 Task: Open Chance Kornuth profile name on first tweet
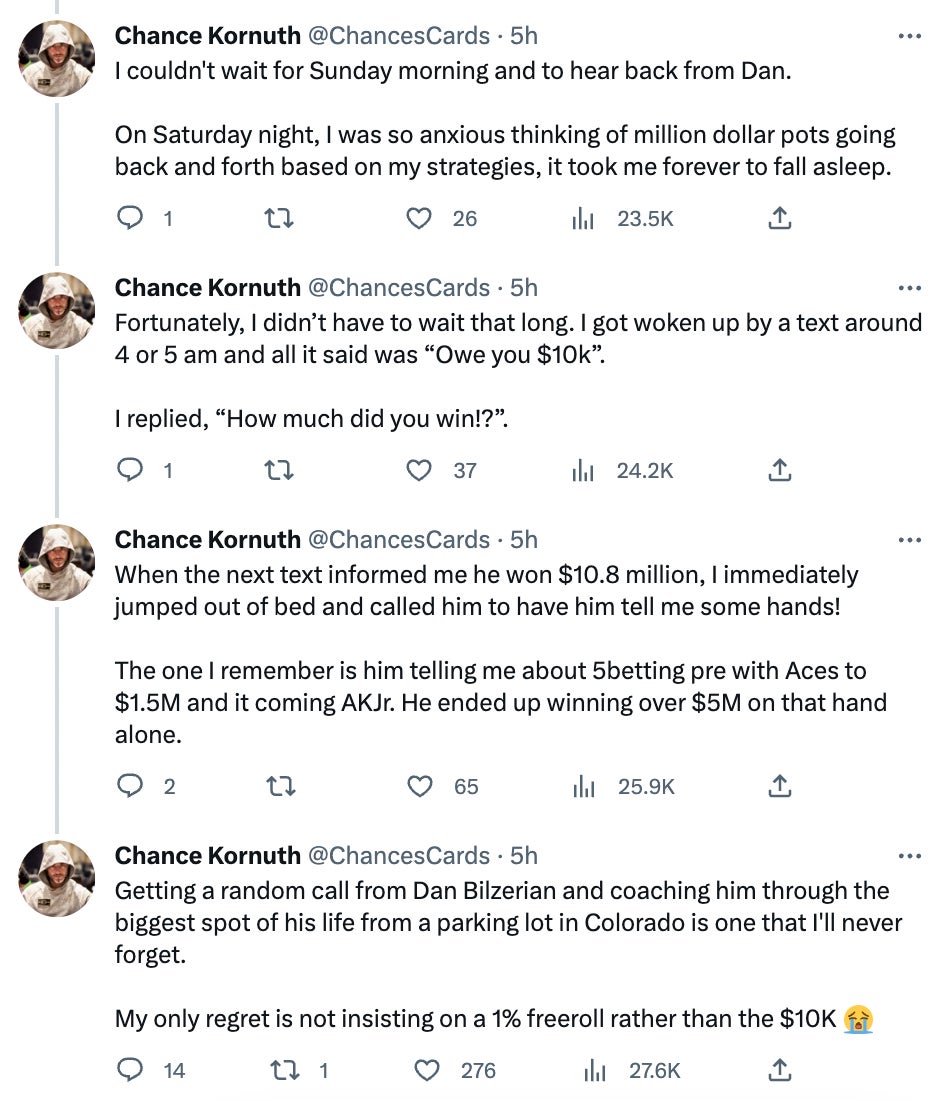(x=208, y=36)
